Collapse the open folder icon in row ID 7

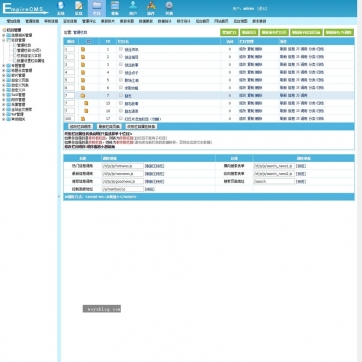pyautogui.click(x=83, y=95)
